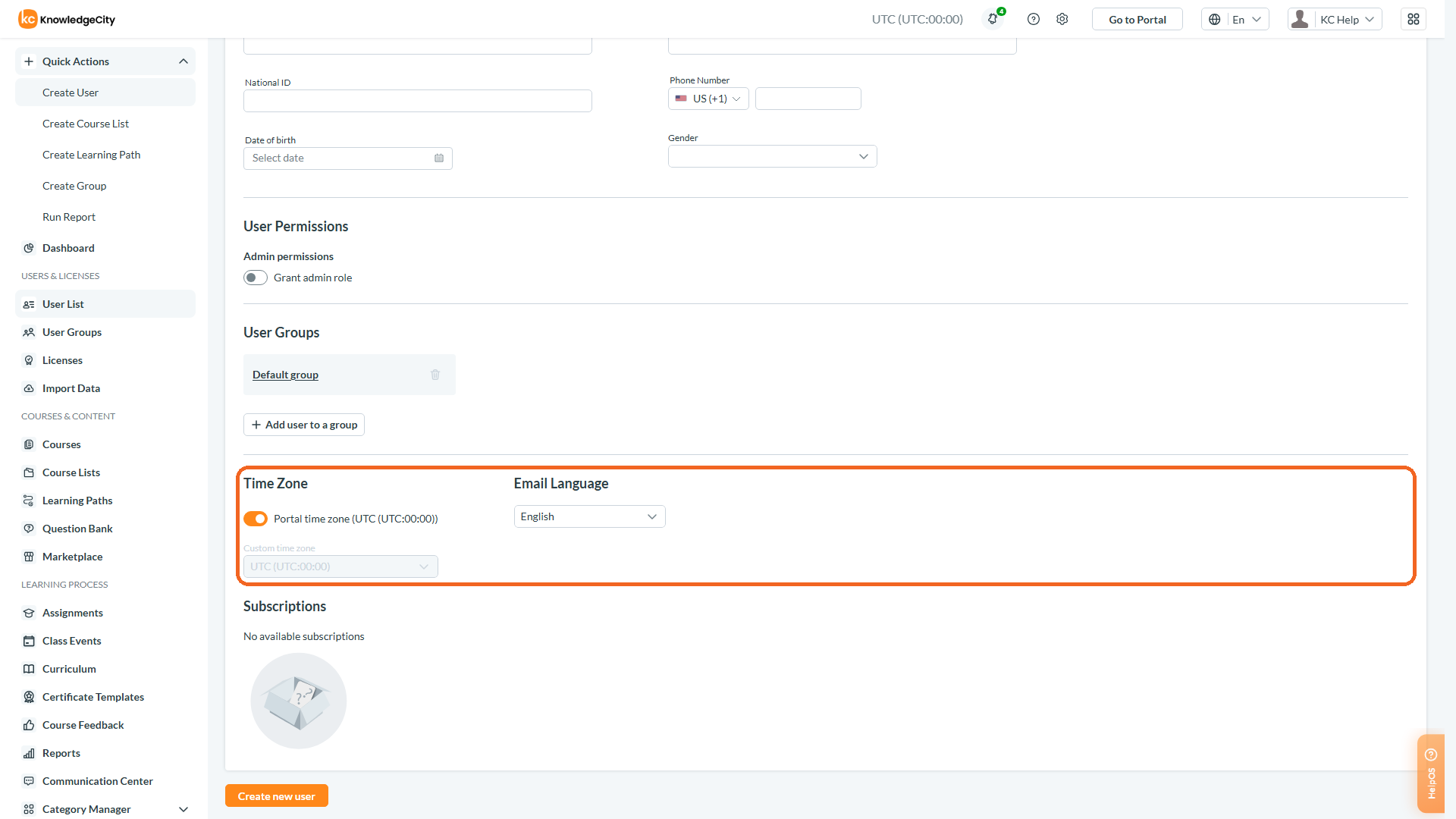Click the Question Bank sidebar icon
Image resolution: width=1456 pixels, height=819 pixels.
29,529
